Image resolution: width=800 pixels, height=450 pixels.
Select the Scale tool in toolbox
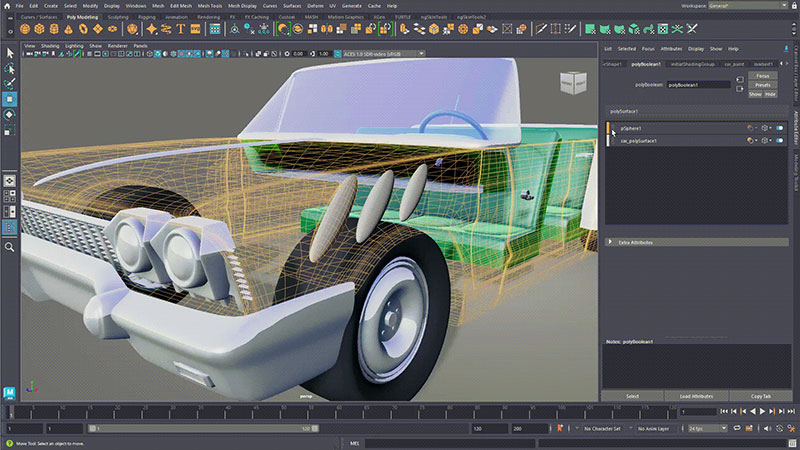(x=10, y=131)
